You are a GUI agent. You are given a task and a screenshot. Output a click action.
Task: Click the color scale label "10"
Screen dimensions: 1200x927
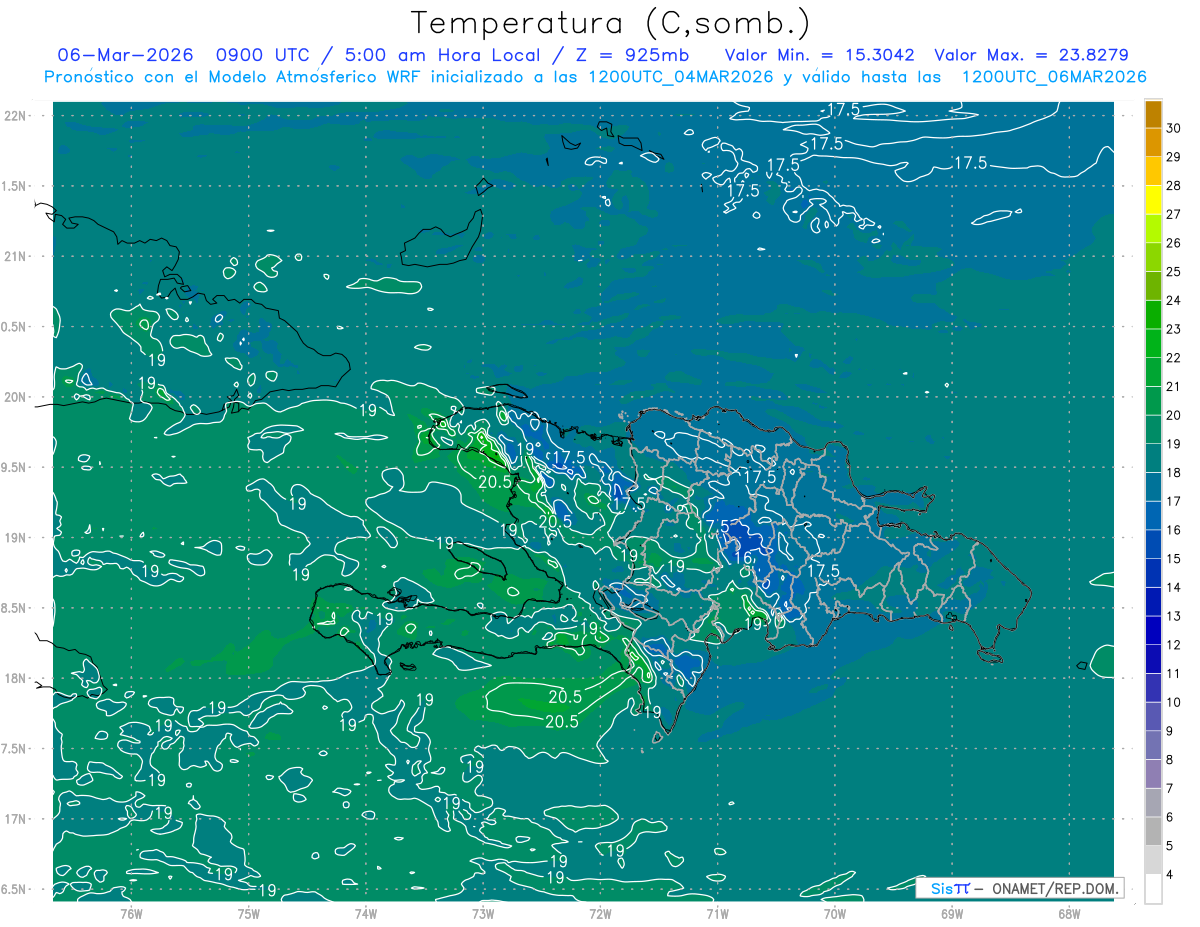click(1174, 703)
